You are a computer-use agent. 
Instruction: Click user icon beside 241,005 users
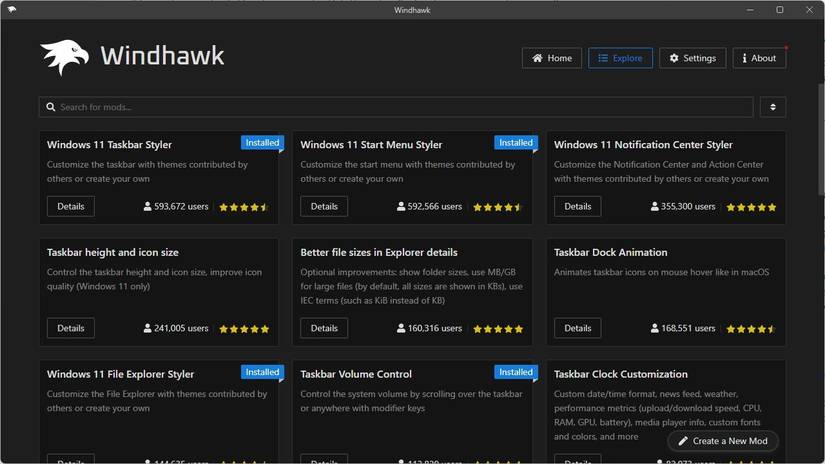pos(147,328)
